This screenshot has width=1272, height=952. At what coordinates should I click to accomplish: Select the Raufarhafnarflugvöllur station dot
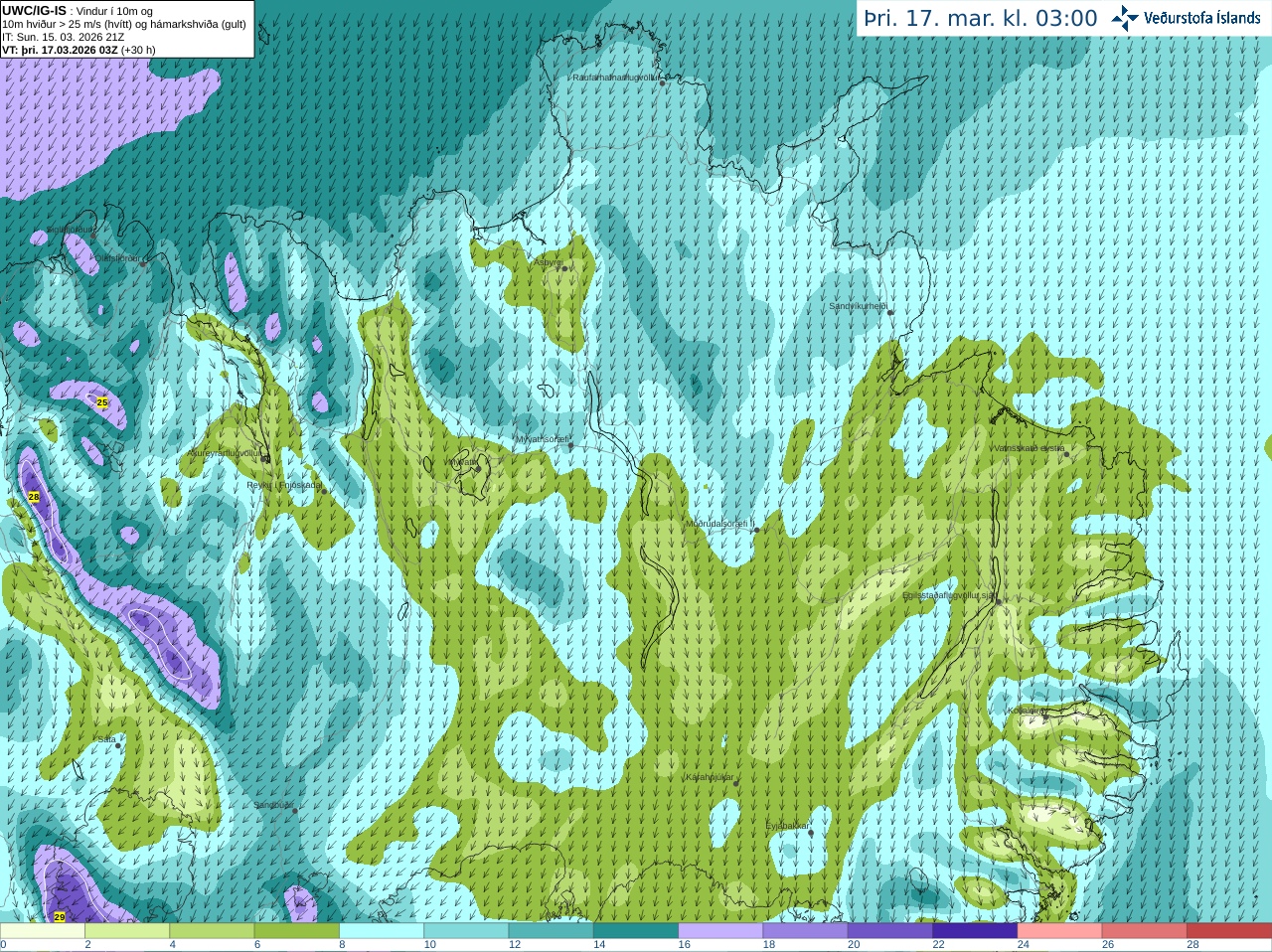663,83
